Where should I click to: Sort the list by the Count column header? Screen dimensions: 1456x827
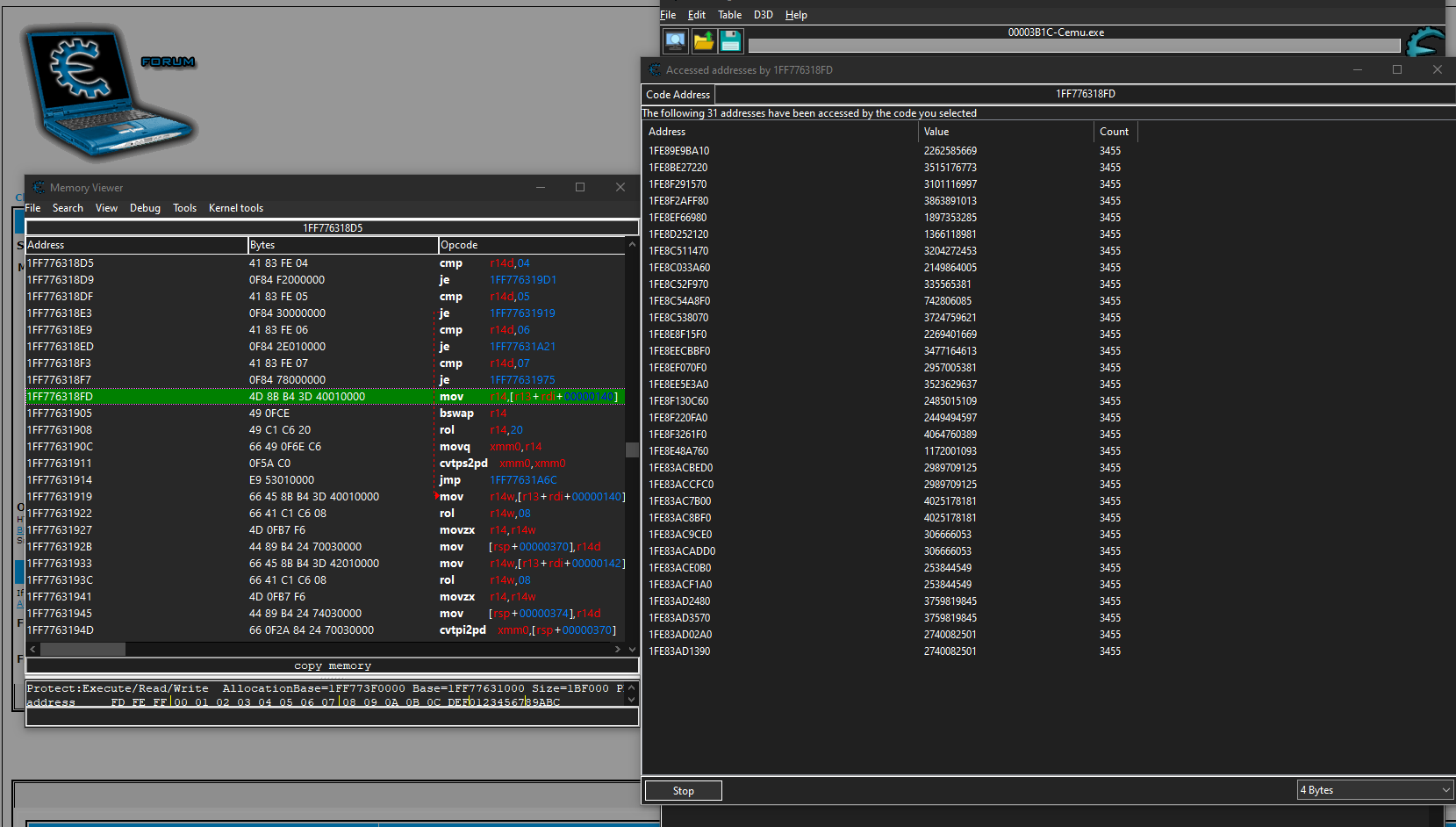1114,132
